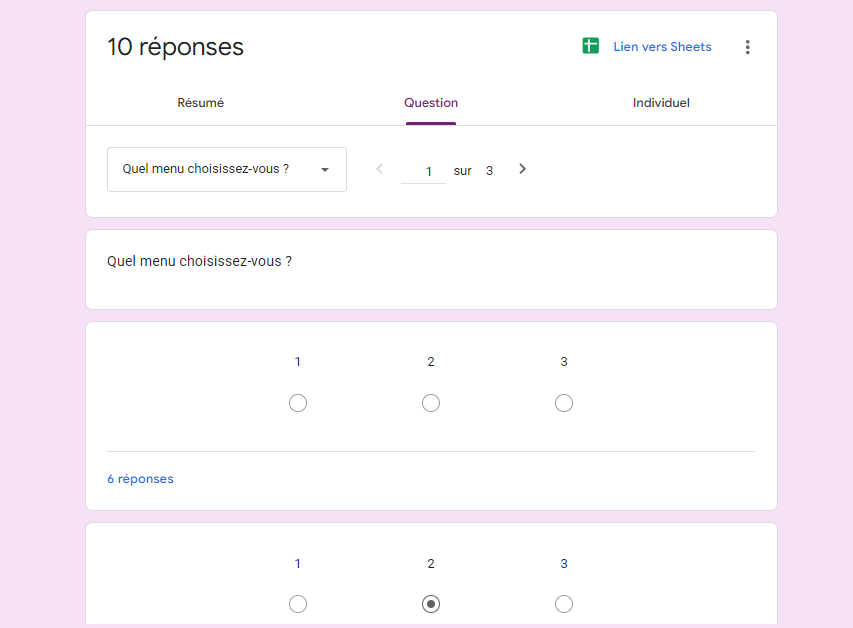Image resolution: width=853 pixels, height=628 pixels.
Task: Click the selected radio option 2 in bottom card
Action: [431, 604]
